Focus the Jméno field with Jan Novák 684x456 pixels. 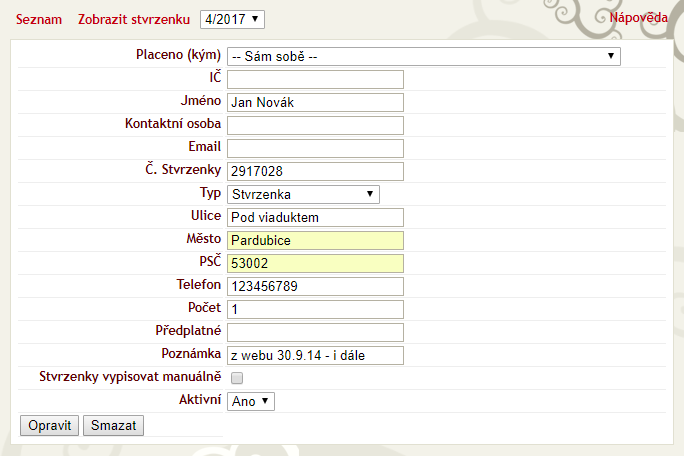coord(315,102)
